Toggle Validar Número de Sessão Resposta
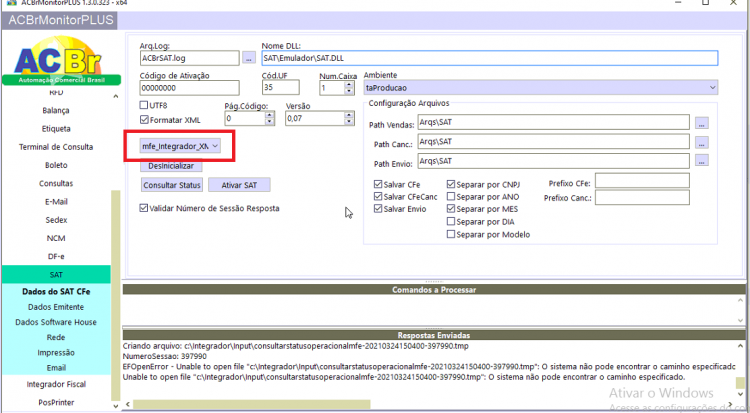750x413 pixels. [143, 208]
